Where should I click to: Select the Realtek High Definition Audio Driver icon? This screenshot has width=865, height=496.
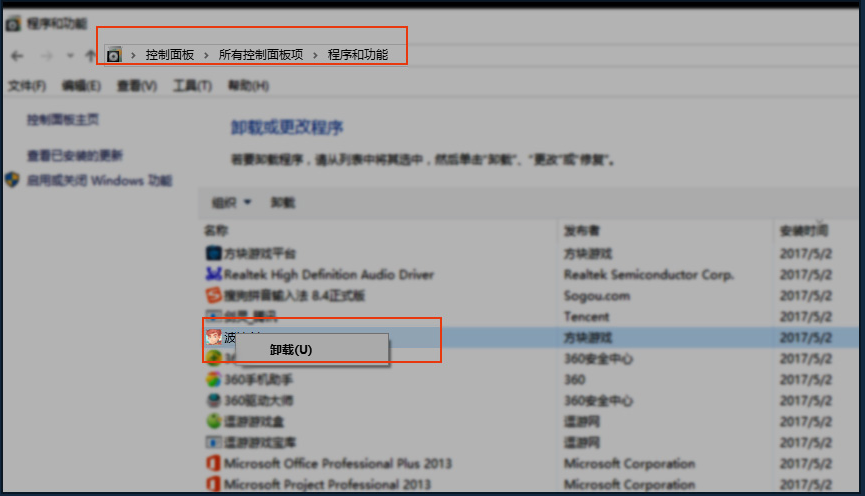point(213,274)
